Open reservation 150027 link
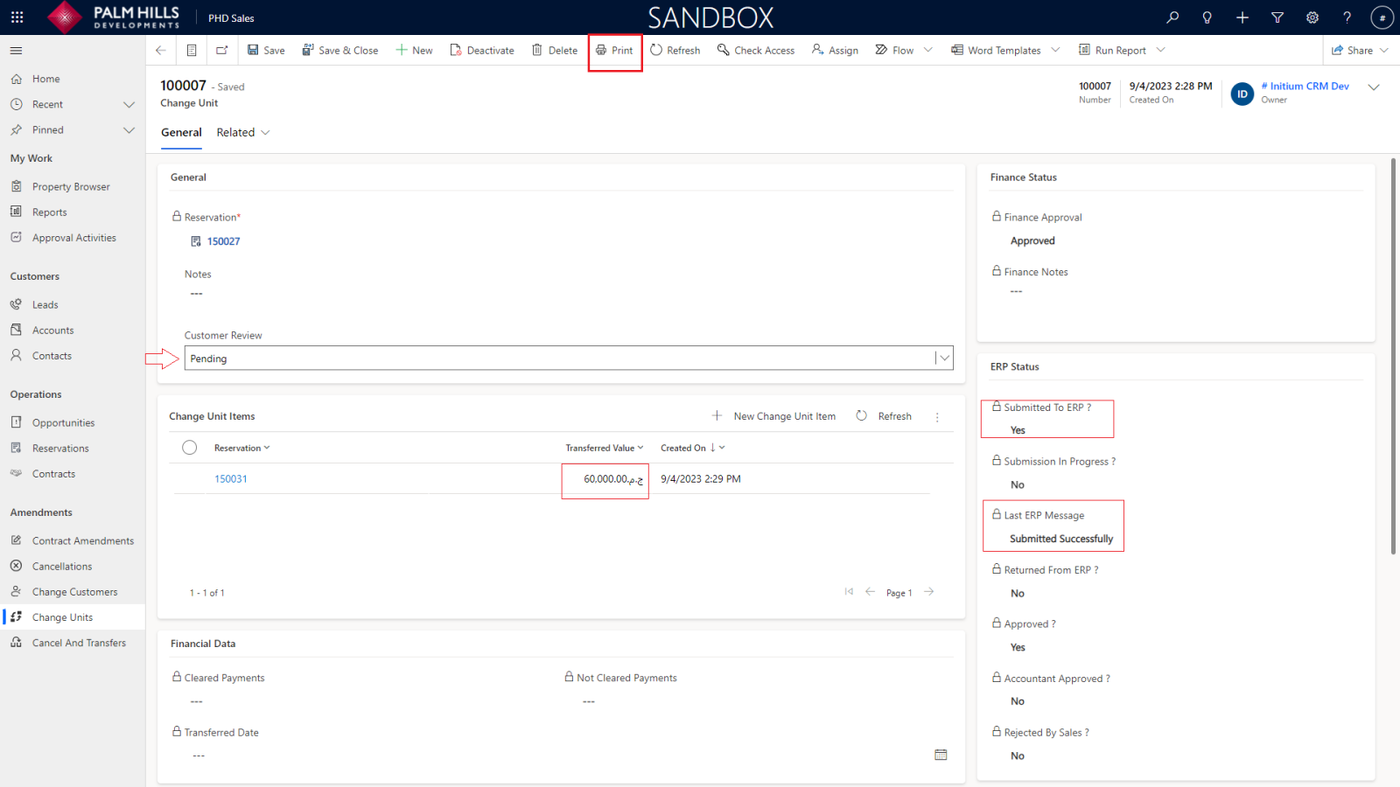Viewport: 1400px width, 787px height. (223, 241)
